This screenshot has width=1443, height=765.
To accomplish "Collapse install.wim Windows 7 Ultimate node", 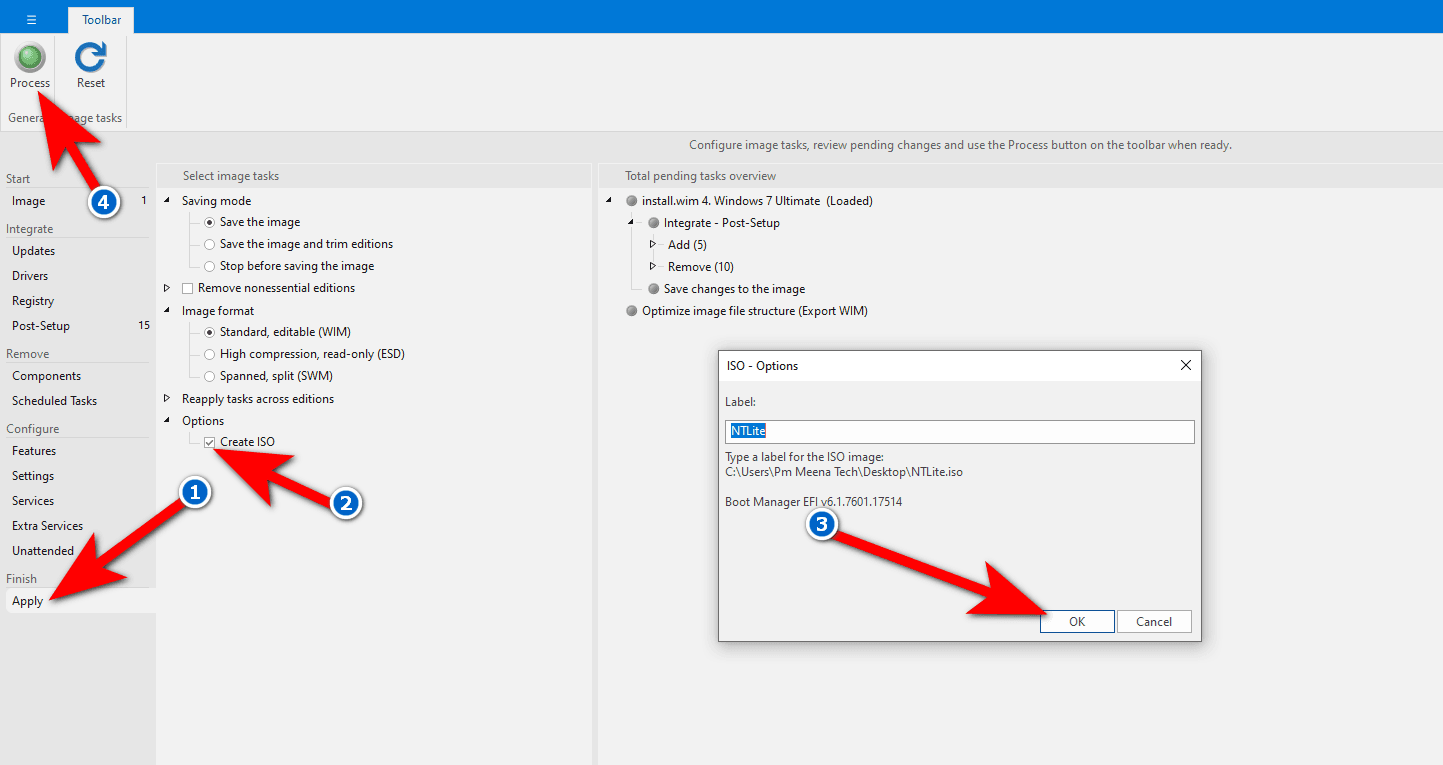I will [x=609, y=201].
